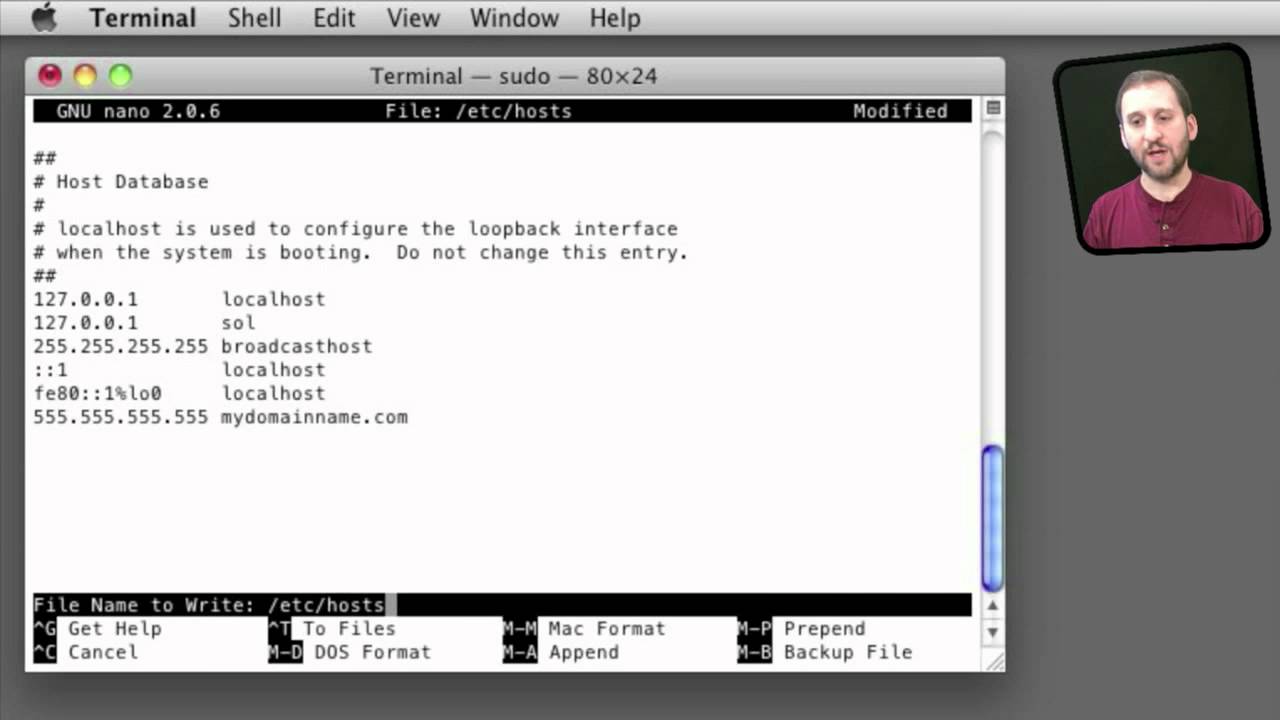Click the 'Modified' status text
The height and width of the screenshot is (720, 1280).
tap(900, 111)
